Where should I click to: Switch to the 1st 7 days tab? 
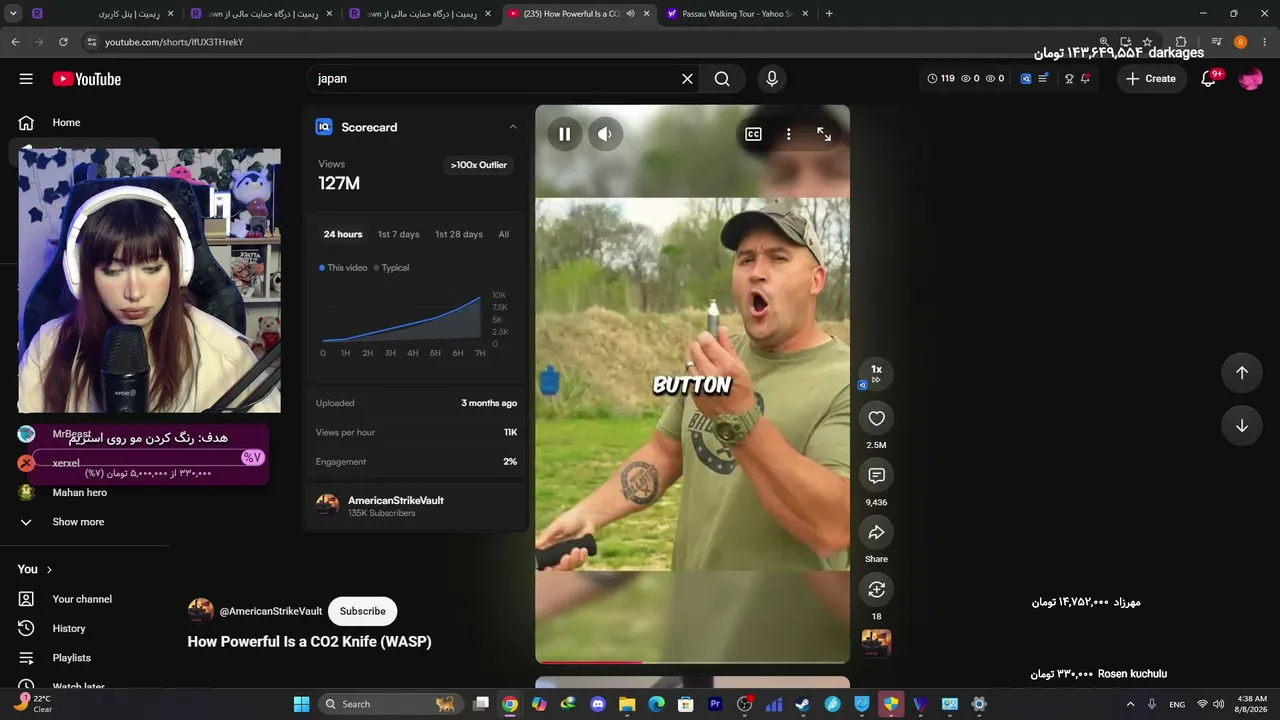click(398, 234)
